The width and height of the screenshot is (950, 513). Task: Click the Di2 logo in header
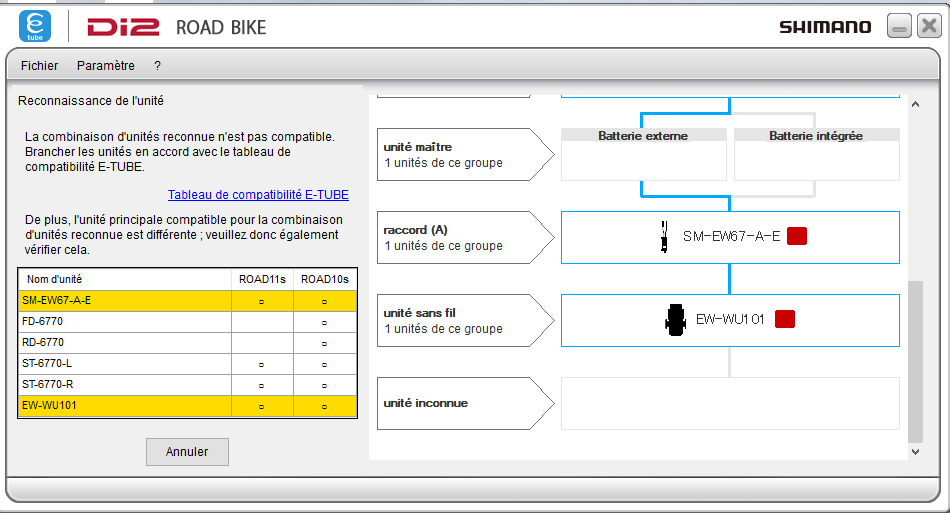[122, 27]
